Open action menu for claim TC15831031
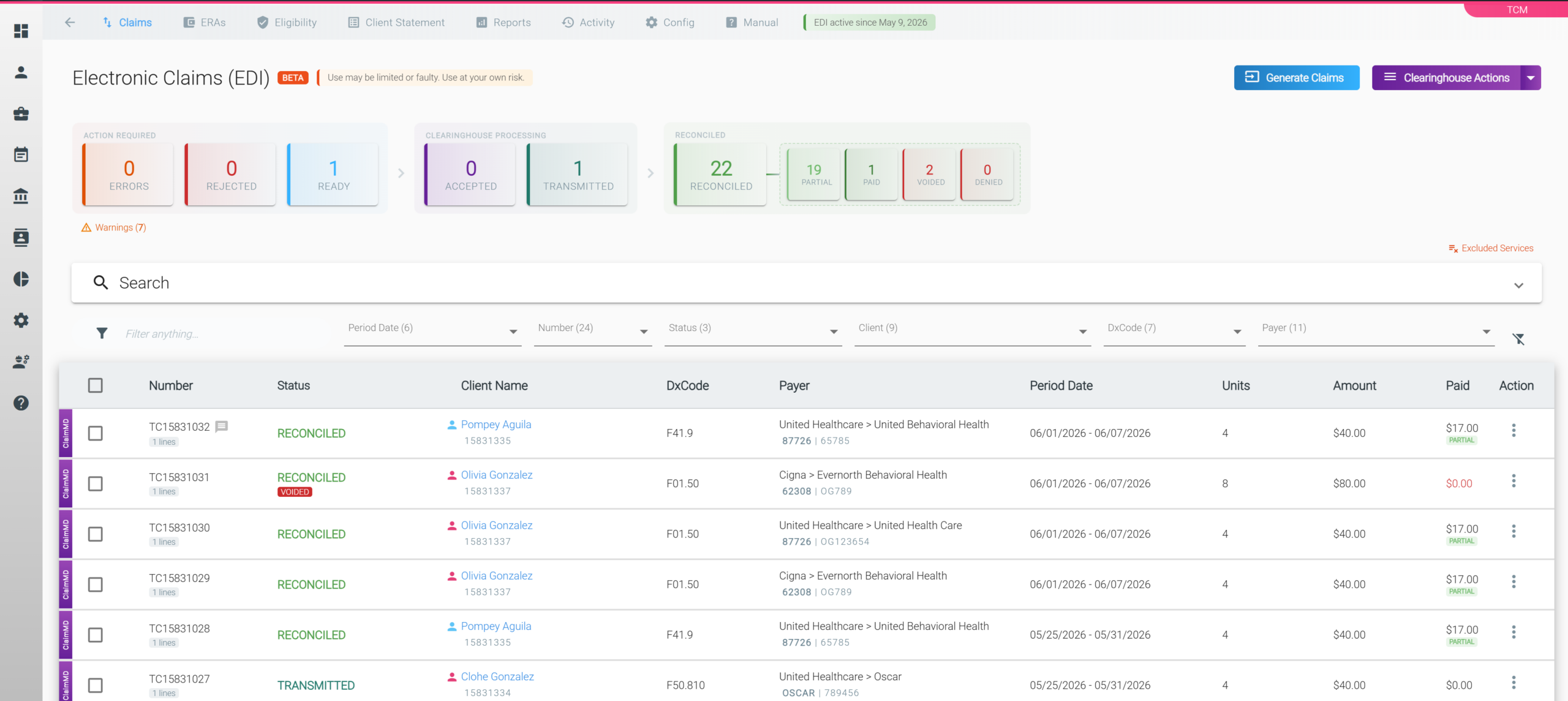Viewport: 1568px width, 701px height. tap(1513, 481)
